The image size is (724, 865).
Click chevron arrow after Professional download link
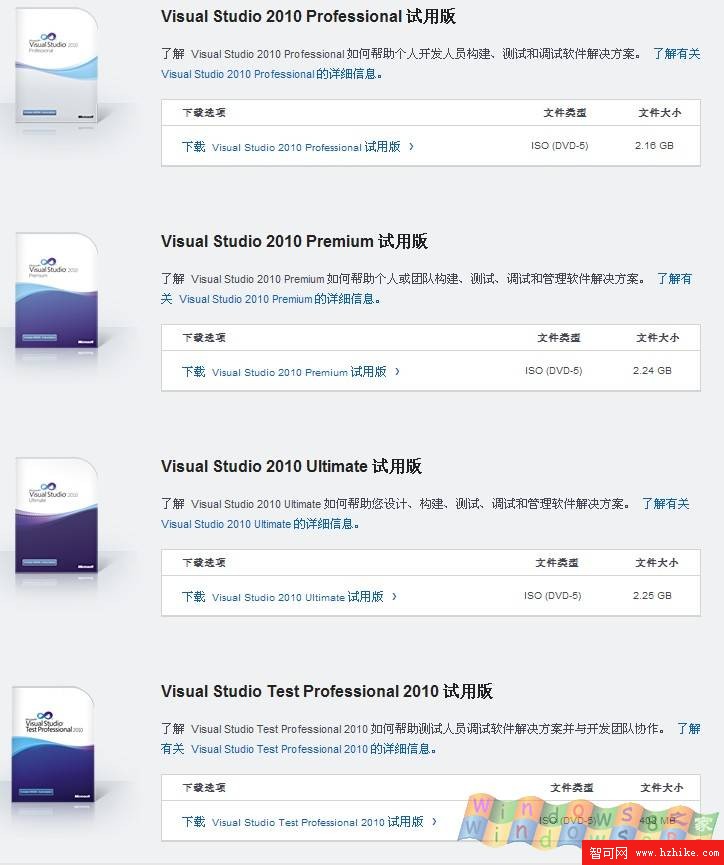[x=411, y=147]
